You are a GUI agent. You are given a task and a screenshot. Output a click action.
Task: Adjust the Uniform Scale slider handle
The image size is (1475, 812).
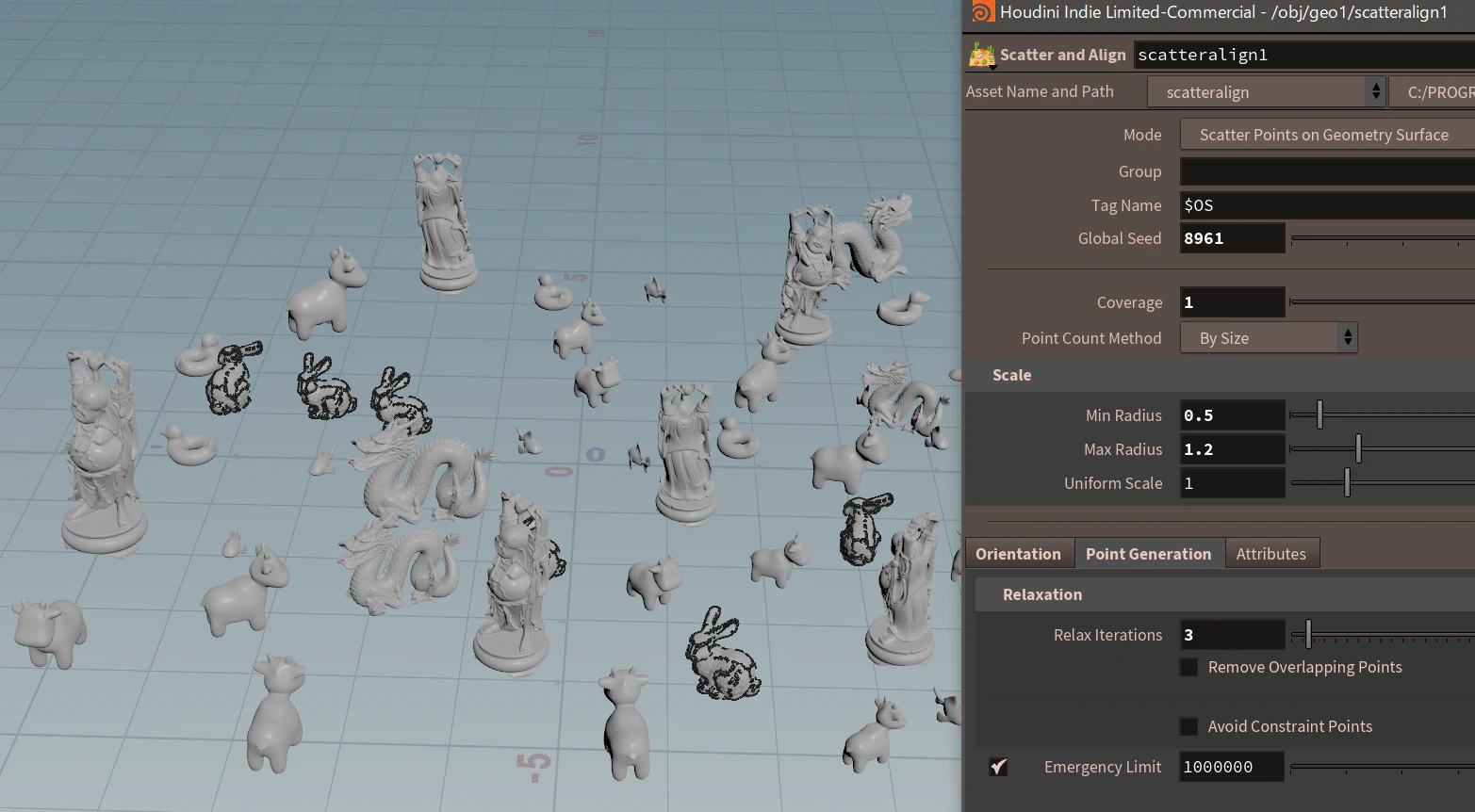[1347, 482]
